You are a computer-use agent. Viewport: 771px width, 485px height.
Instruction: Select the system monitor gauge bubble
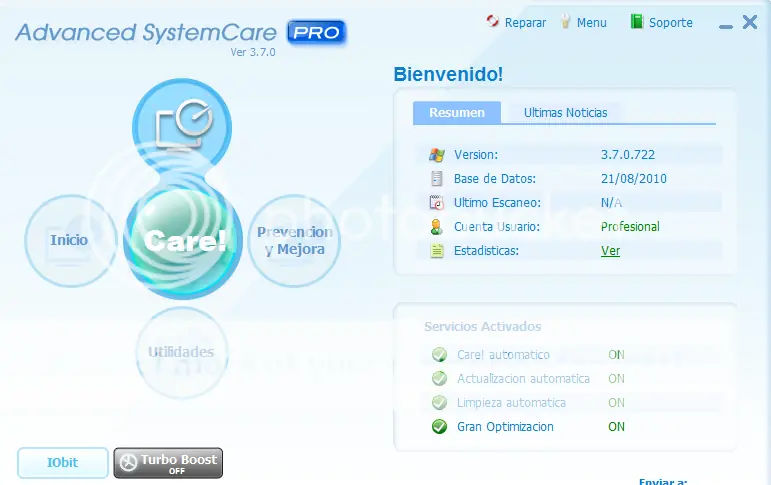pos(182,127)
